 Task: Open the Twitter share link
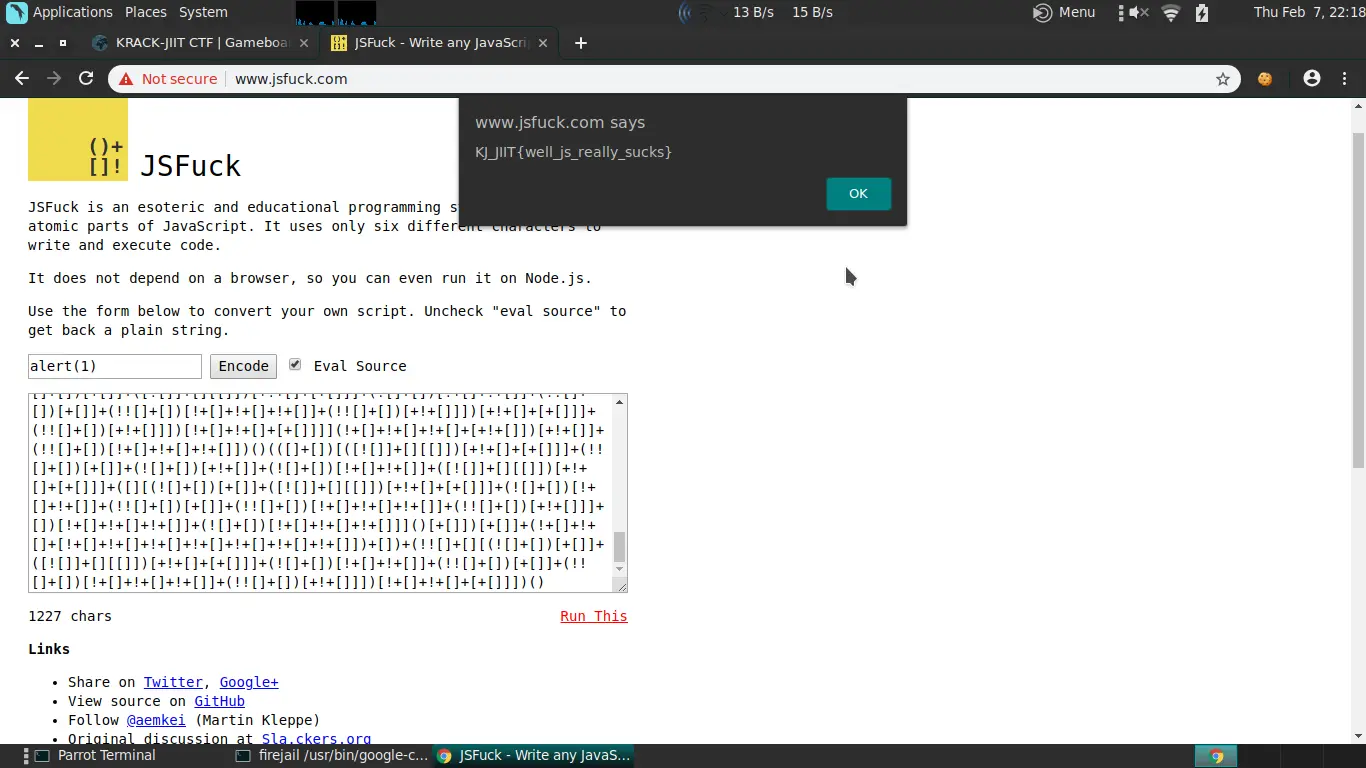tap(173, 682)
